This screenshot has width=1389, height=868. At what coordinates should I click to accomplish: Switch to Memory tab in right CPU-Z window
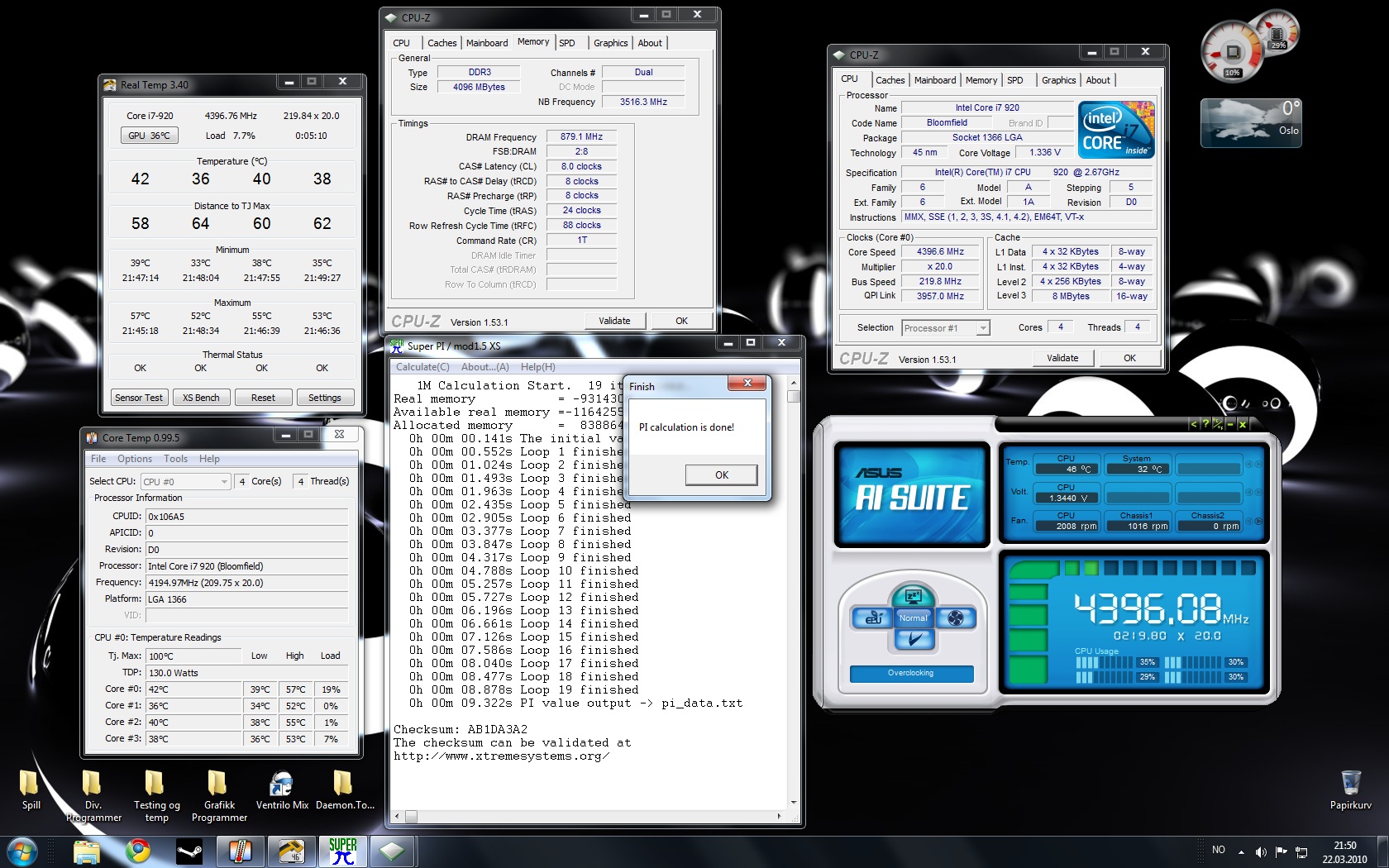981,80
